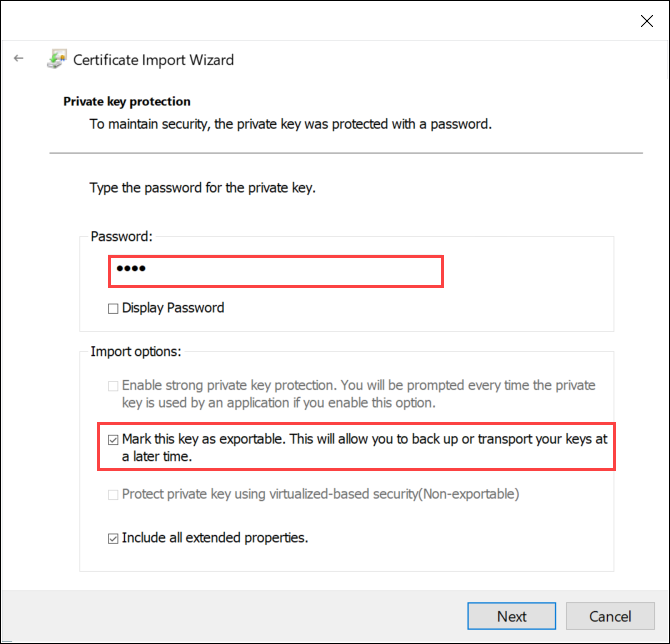
Task: Click the 'Private key protection' heading
Action: click(127, 102)
